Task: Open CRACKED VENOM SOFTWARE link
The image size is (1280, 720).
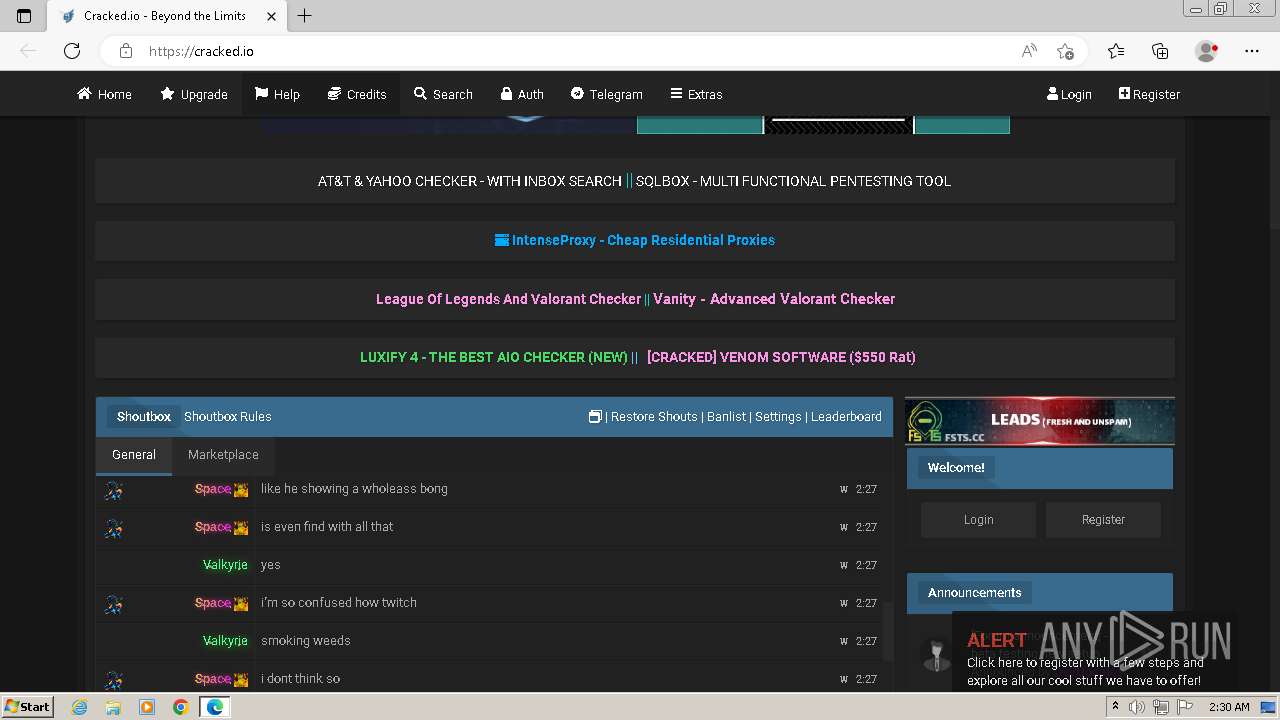Action: point(781,357)
